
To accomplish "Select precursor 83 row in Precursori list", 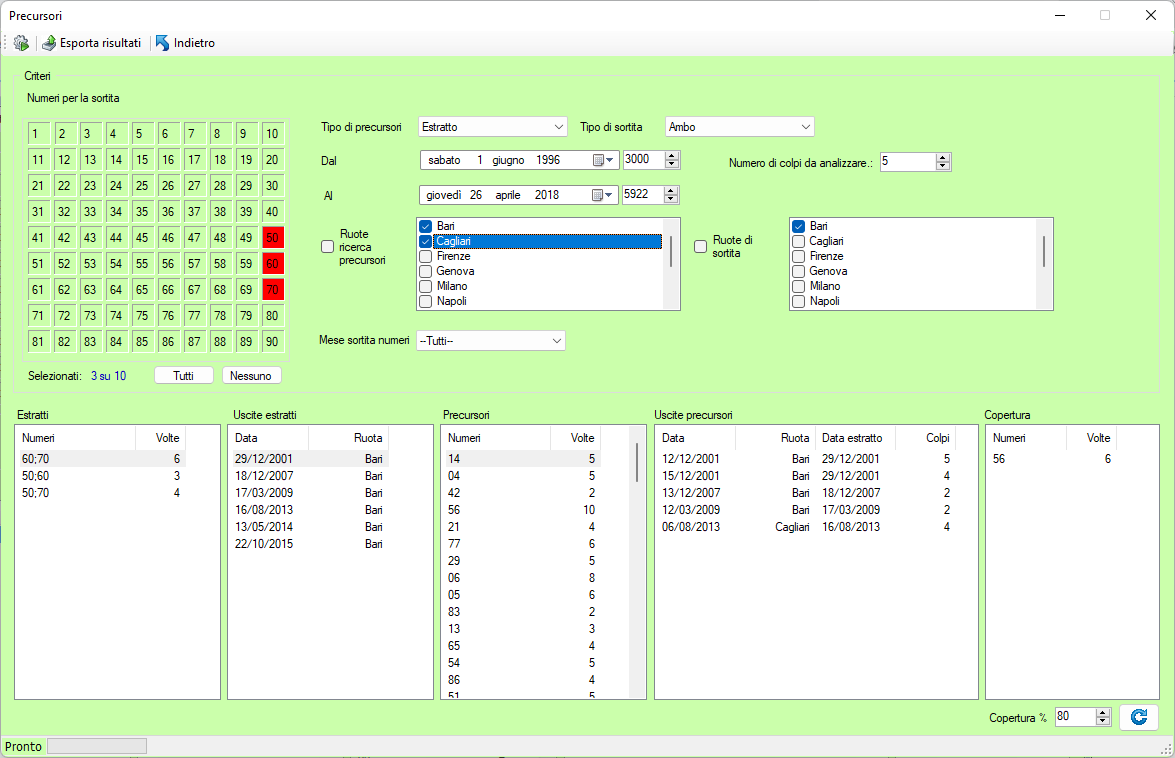I will [x=522, y=613].
